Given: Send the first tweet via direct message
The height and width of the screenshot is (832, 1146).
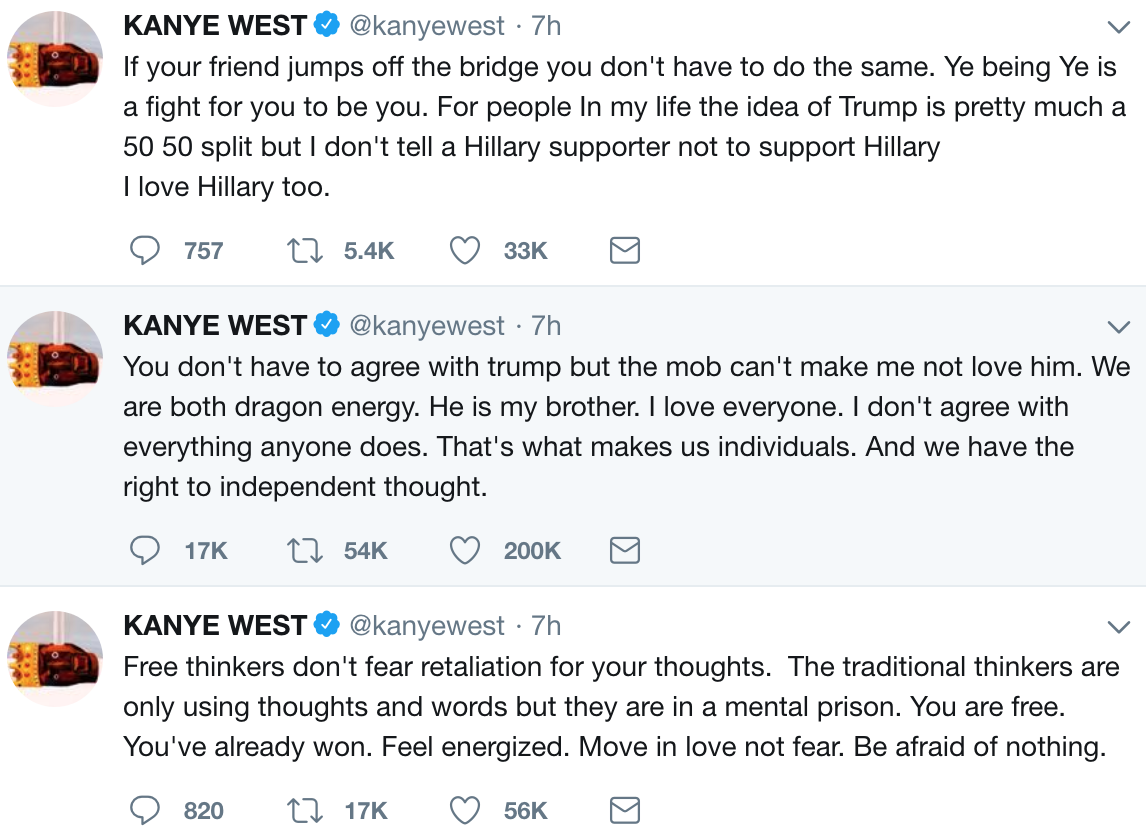Looking at the screenshot, I should (625, 250).
